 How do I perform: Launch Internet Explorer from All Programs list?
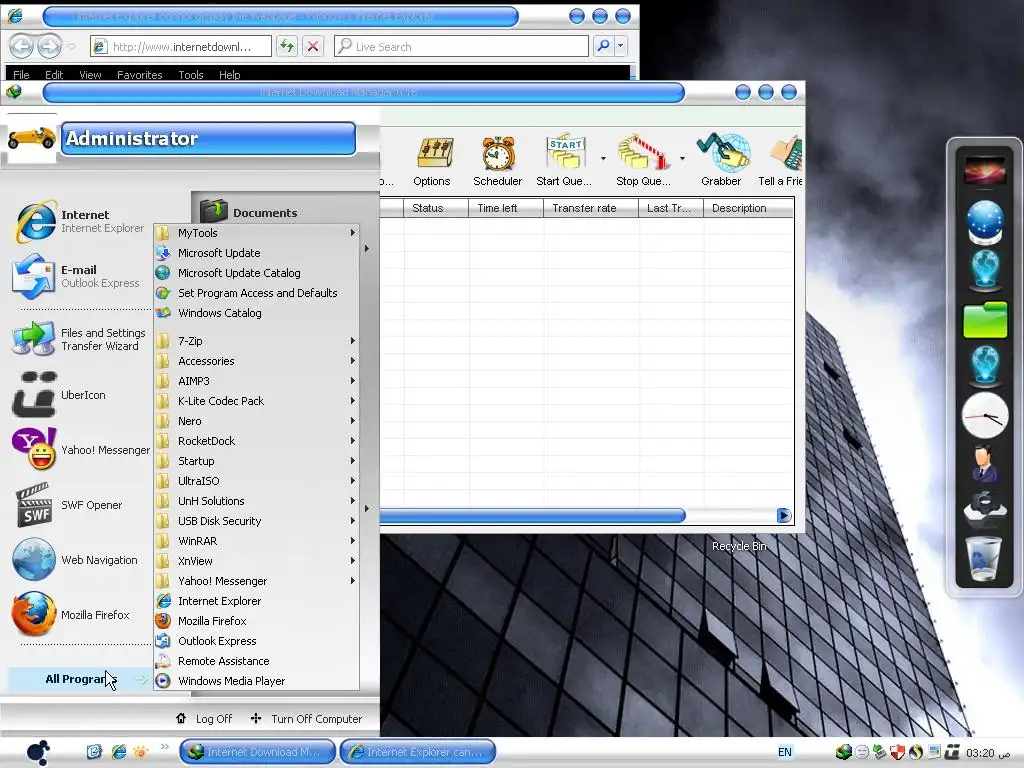pos(257,601)
